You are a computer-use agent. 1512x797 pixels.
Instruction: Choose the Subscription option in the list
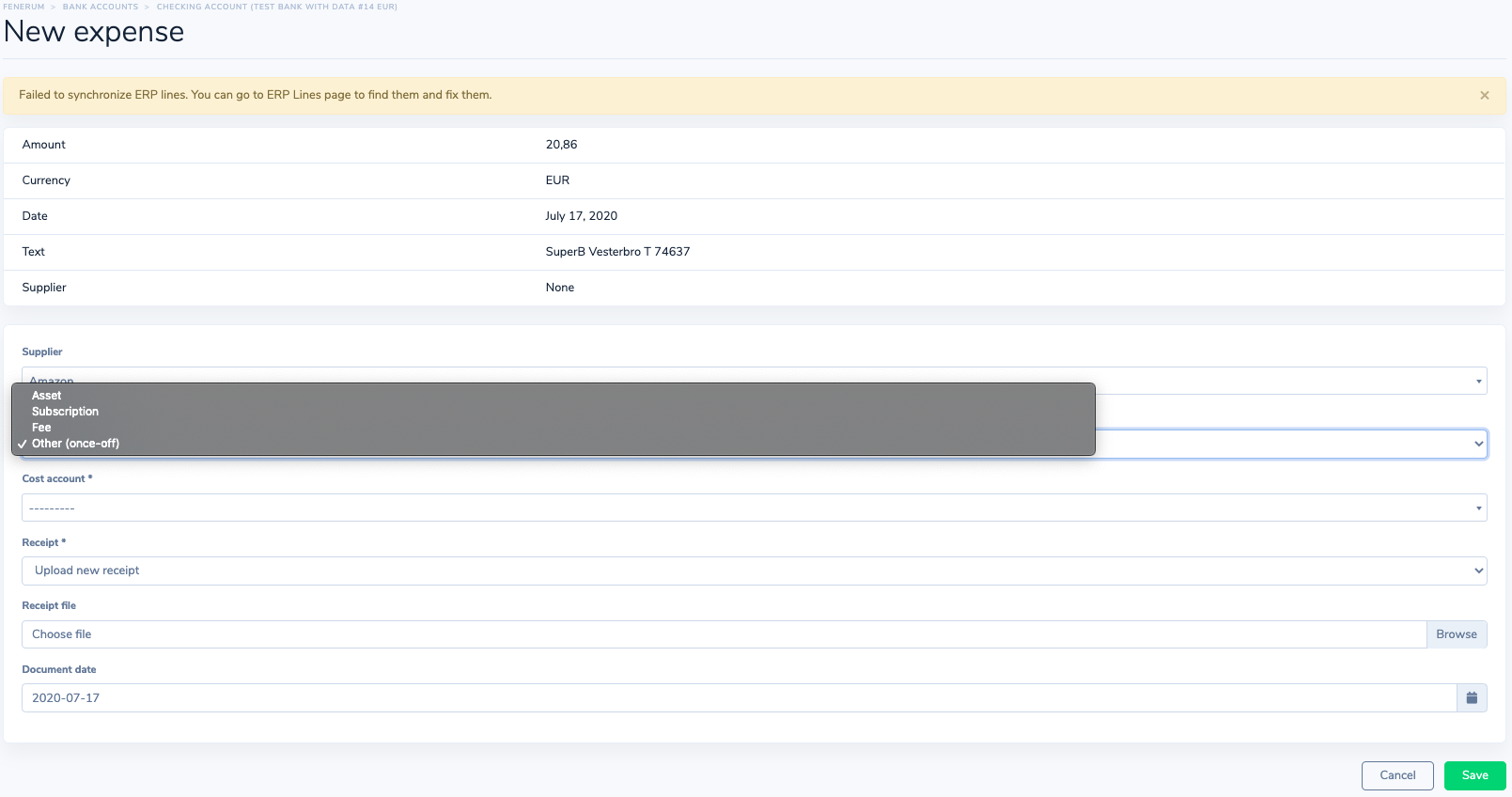click(65, 412)
